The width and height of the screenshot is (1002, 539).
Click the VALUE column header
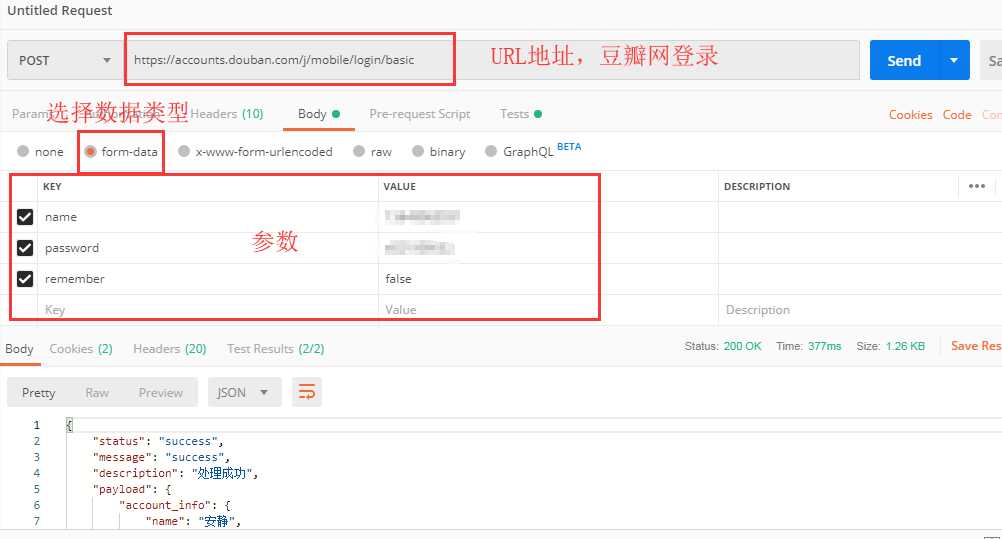tap(399, 186)
